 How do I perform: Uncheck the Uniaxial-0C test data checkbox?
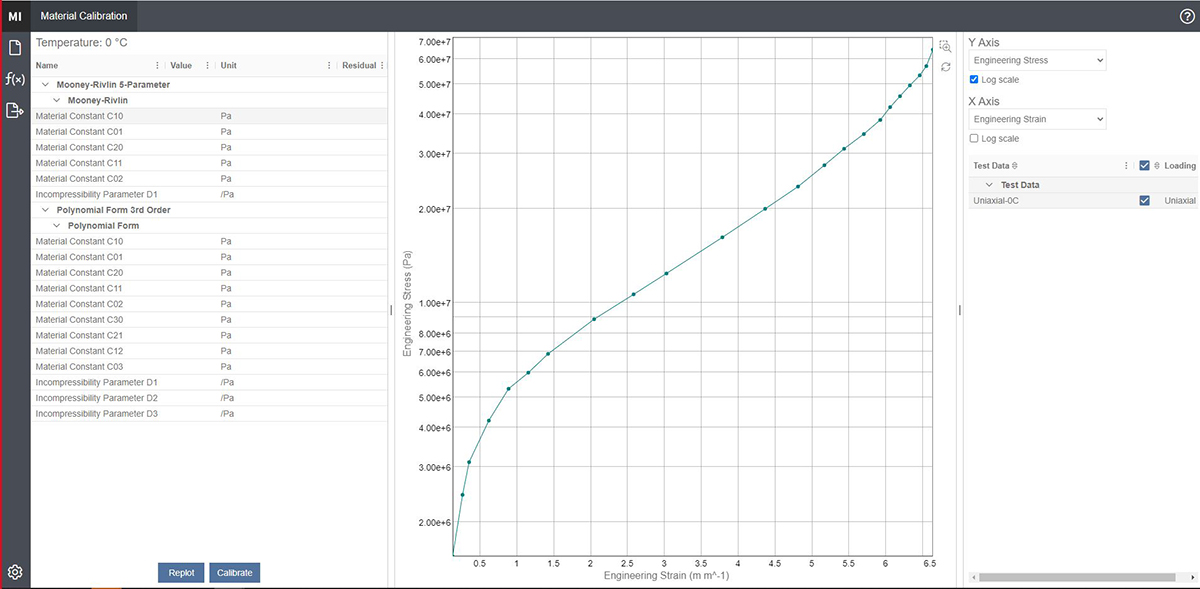(x=1144, y=201)
